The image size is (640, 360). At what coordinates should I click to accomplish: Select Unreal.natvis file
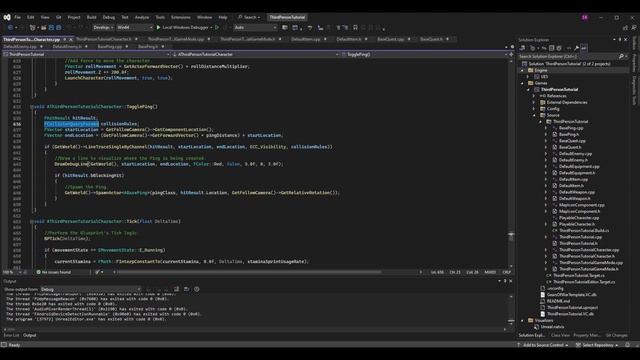click(552, 327)
